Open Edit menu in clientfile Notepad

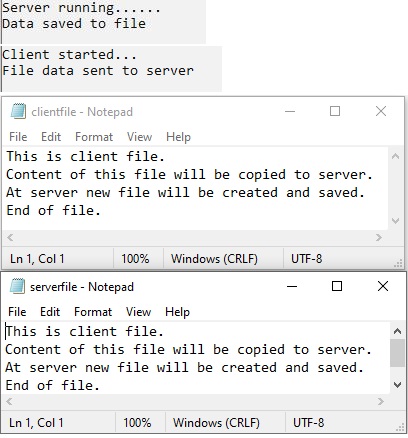[x=51, y=137]
